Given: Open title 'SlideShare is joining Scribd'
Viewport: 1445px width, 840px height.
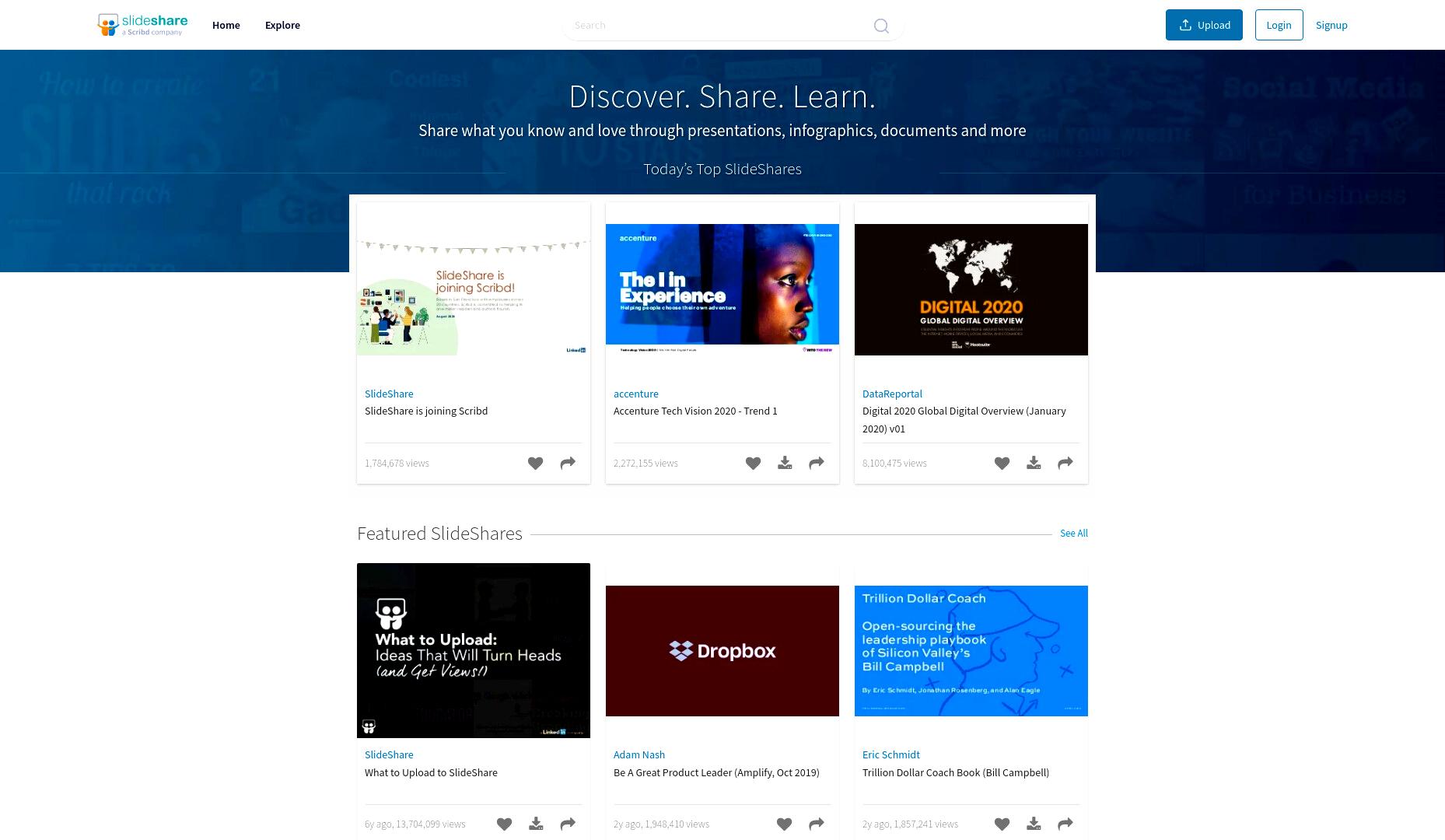Looking at the screenshot, I should coord(426,411).
